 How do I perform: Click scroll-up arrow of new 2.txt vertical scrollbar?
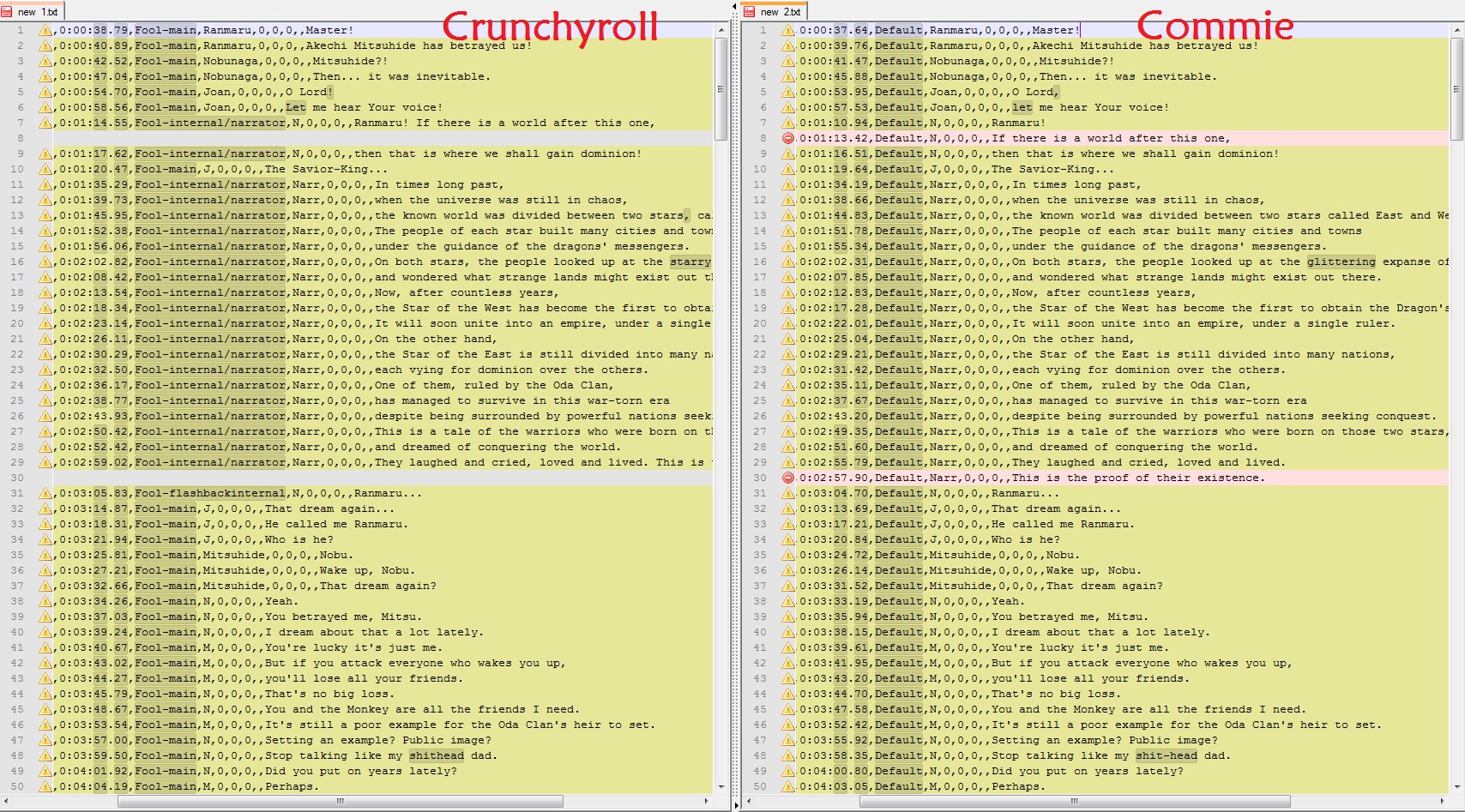click(x=1457, y=30)
